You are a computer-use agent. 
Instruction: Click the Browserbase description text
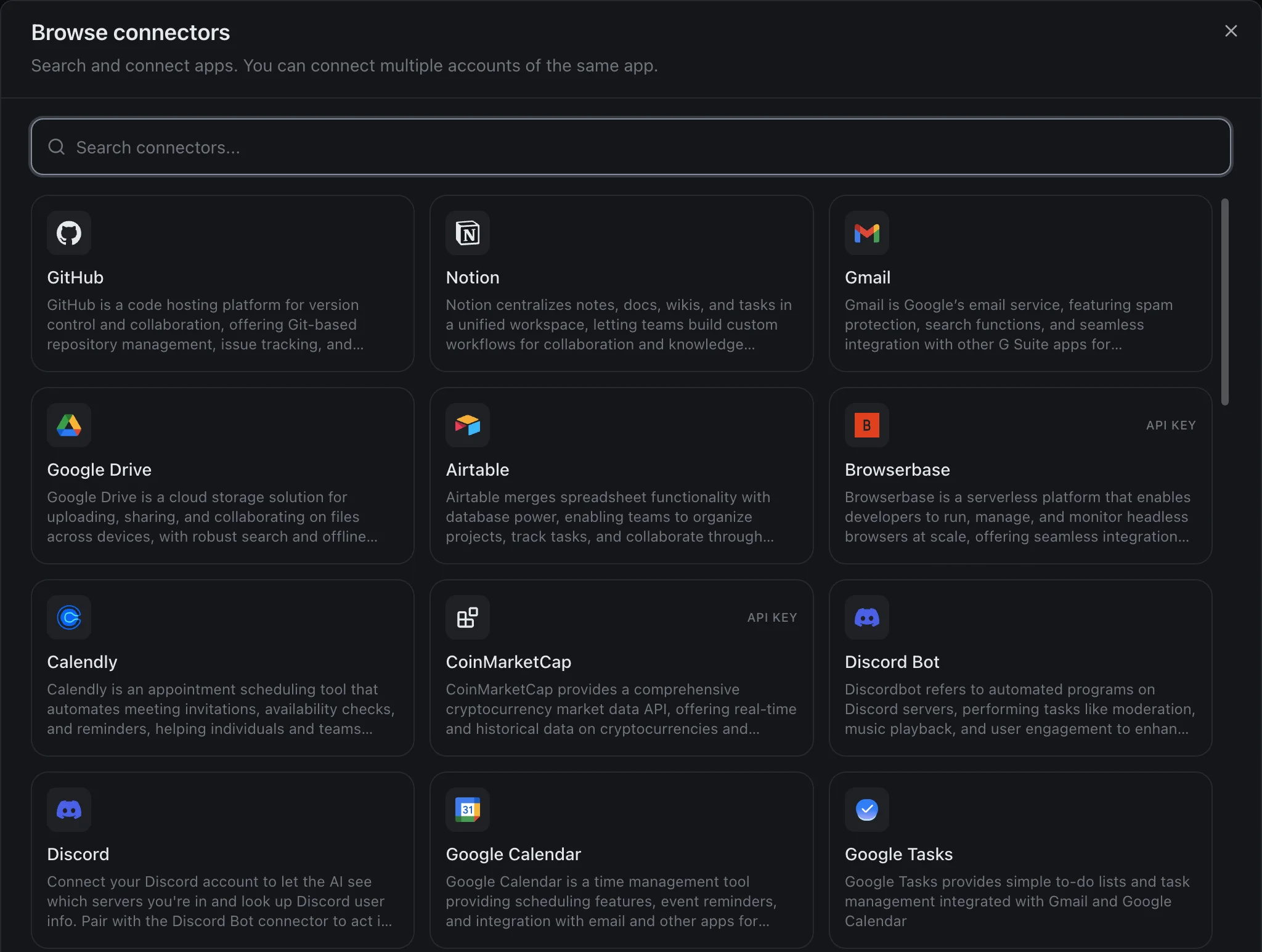pyautogui.click(x=1017, y=517)
